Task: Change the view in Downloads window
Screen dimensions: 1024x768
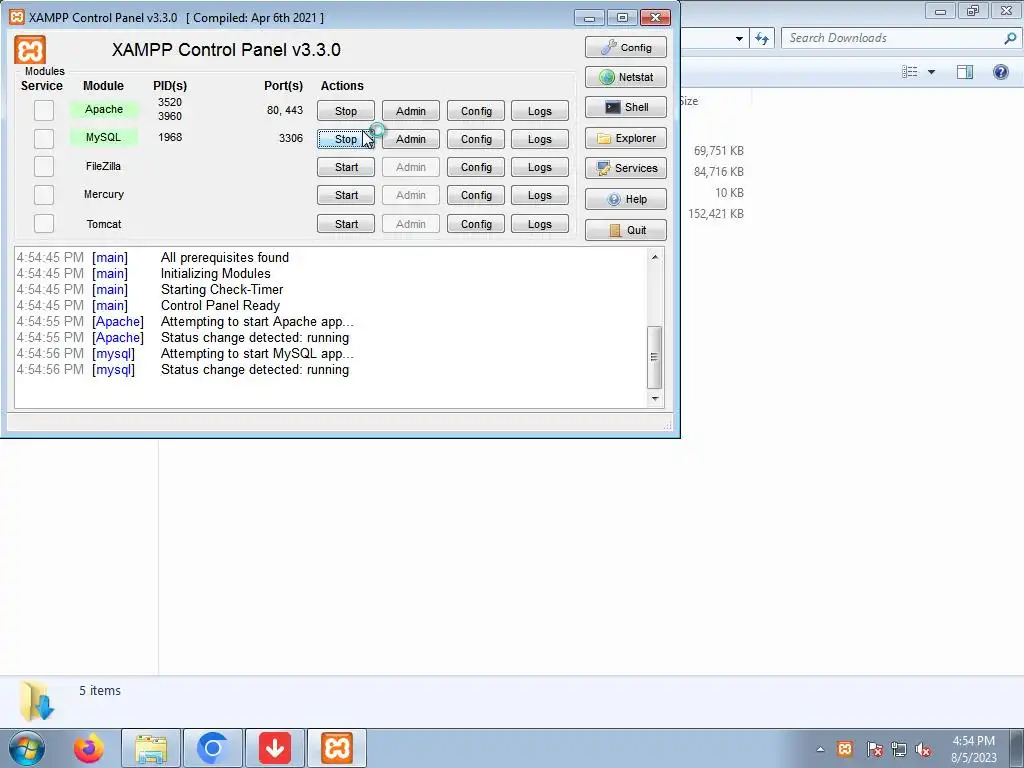Action: click(910, 72)
